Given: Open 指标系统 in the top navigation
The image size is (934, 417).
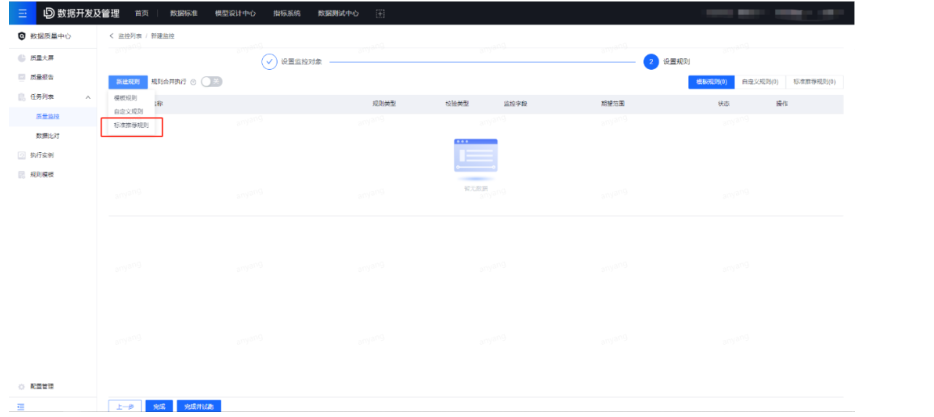Looking at the screenshot, I should tap(287, 13).
